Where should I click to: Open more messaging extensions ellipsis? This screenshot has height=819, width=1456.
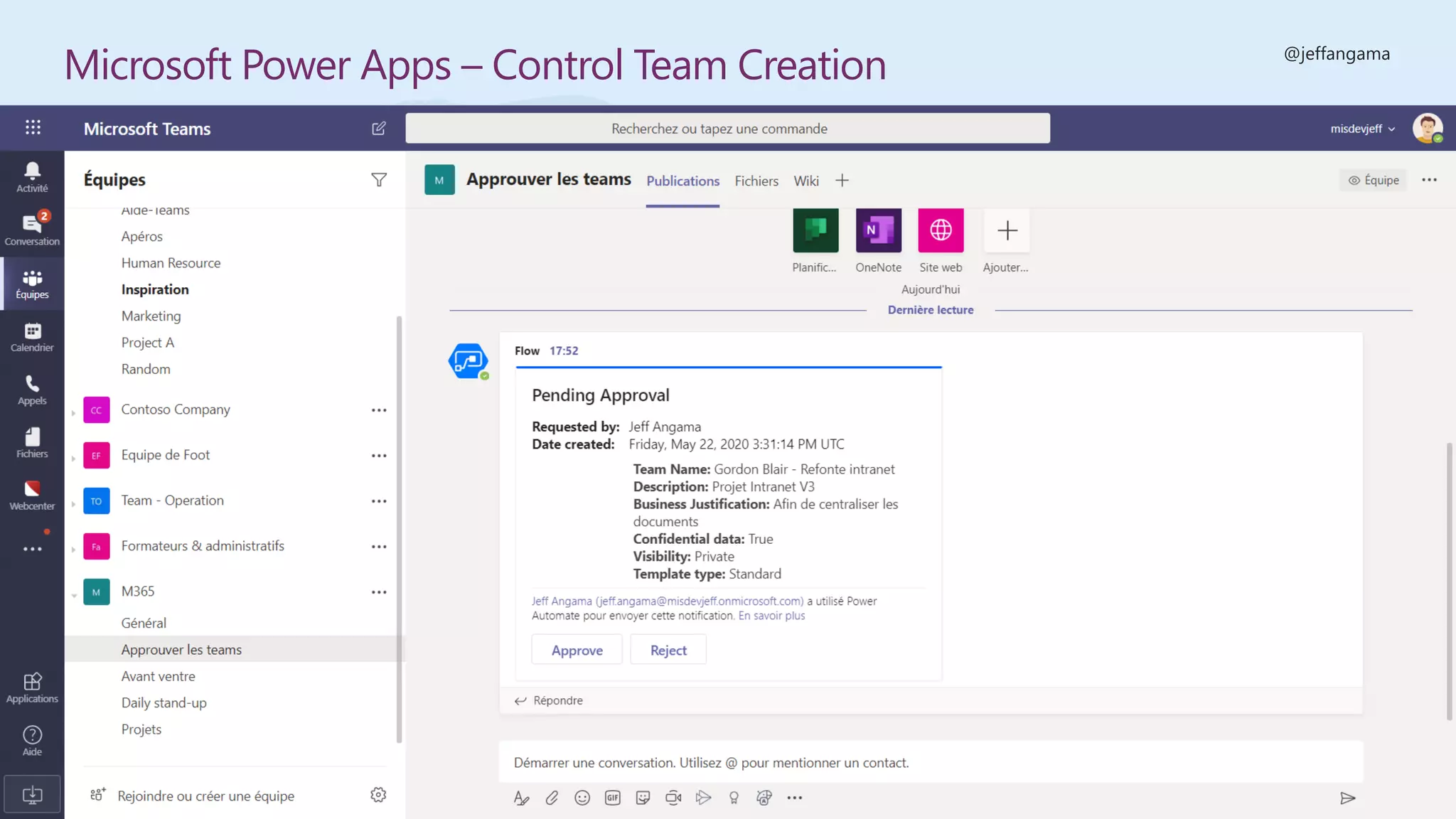[x=795, y=798]
